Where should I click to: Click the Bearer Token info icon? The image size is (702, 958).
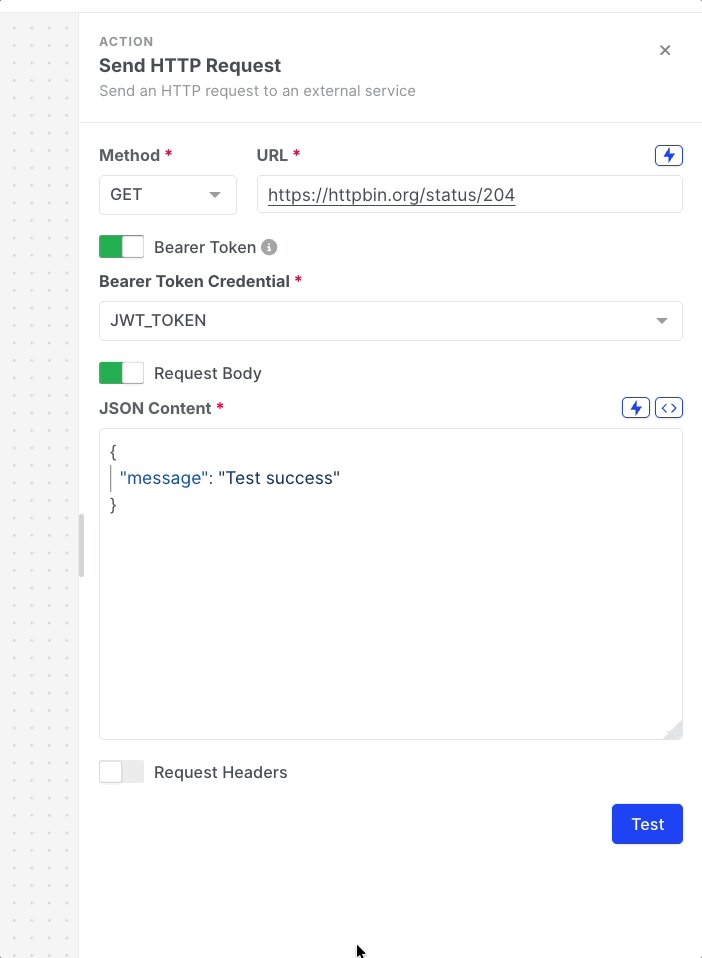pyautogui.click(x=269, y=247)
